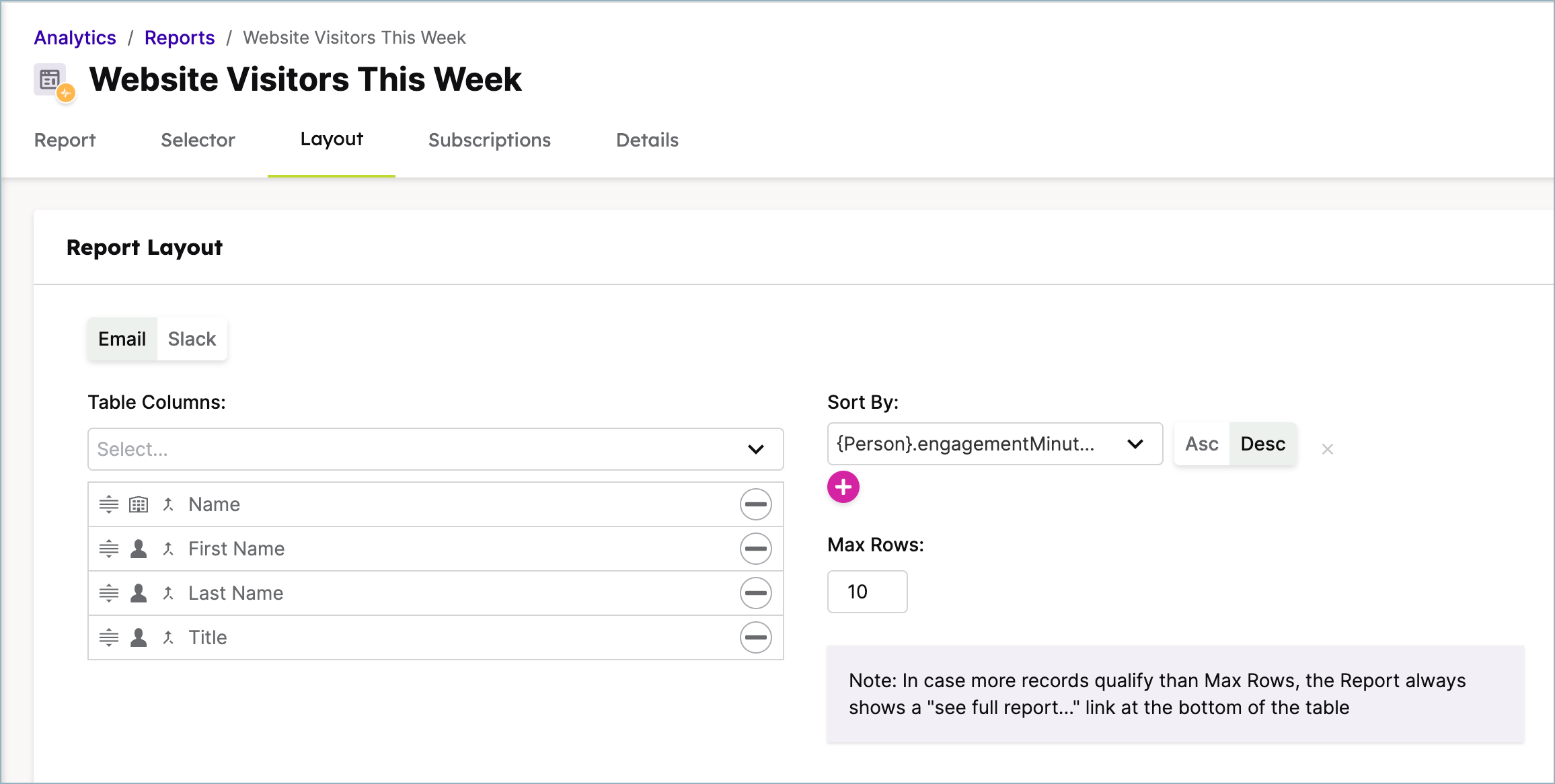Click the Max Rows input field
The image size is (1555, 784).
[x=868, y=592]
